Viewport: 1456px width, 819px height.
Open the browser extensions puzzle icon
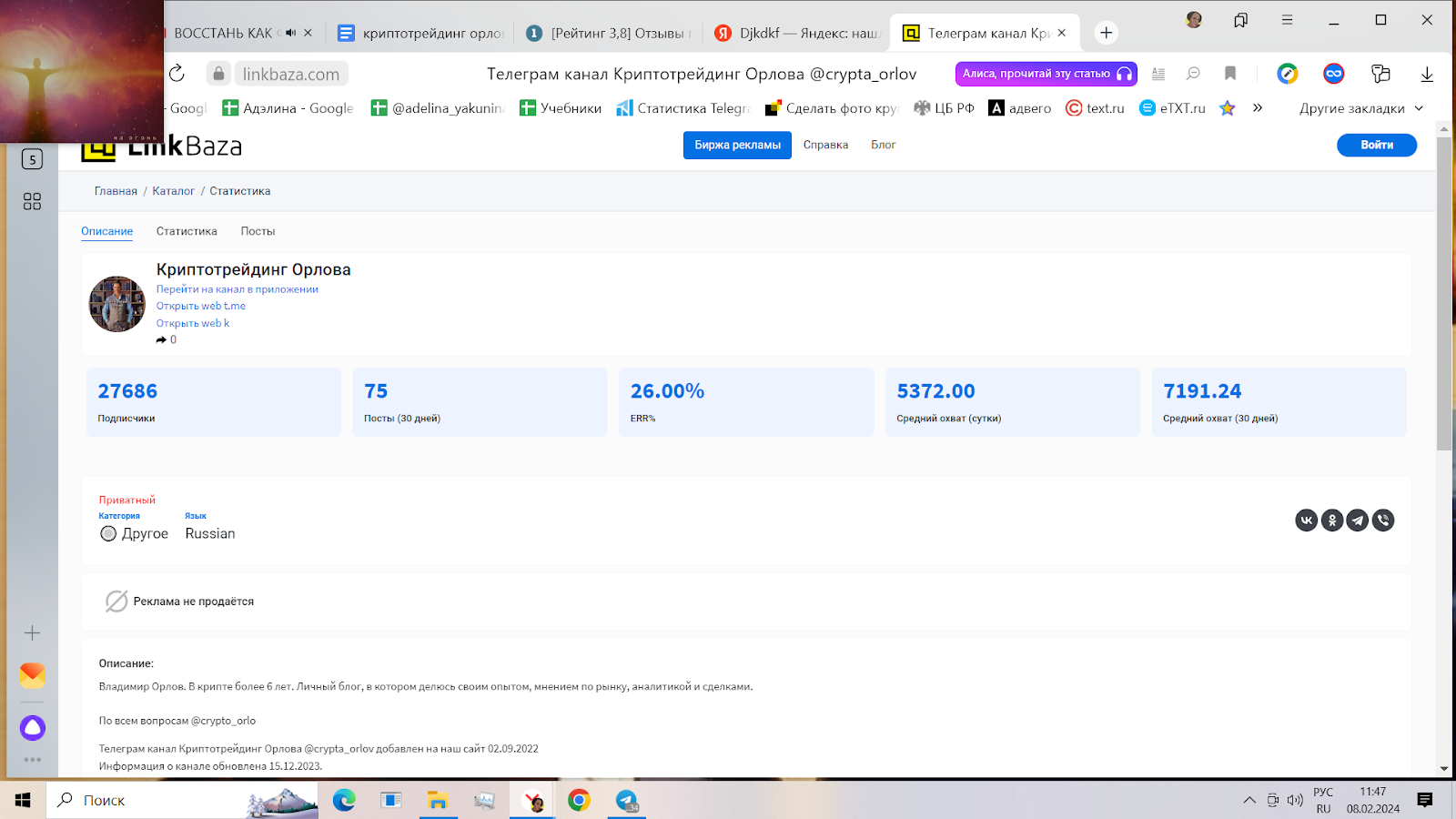pos(1380,74)
